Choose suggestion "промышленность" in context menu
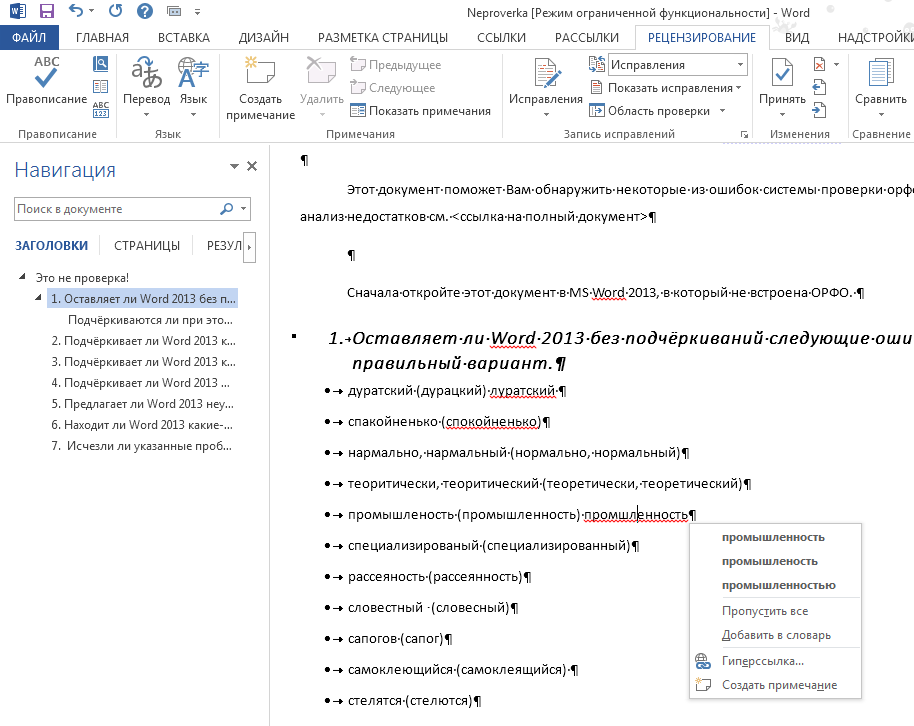Viewport: 914px width, 726px height. coord(774,538)
